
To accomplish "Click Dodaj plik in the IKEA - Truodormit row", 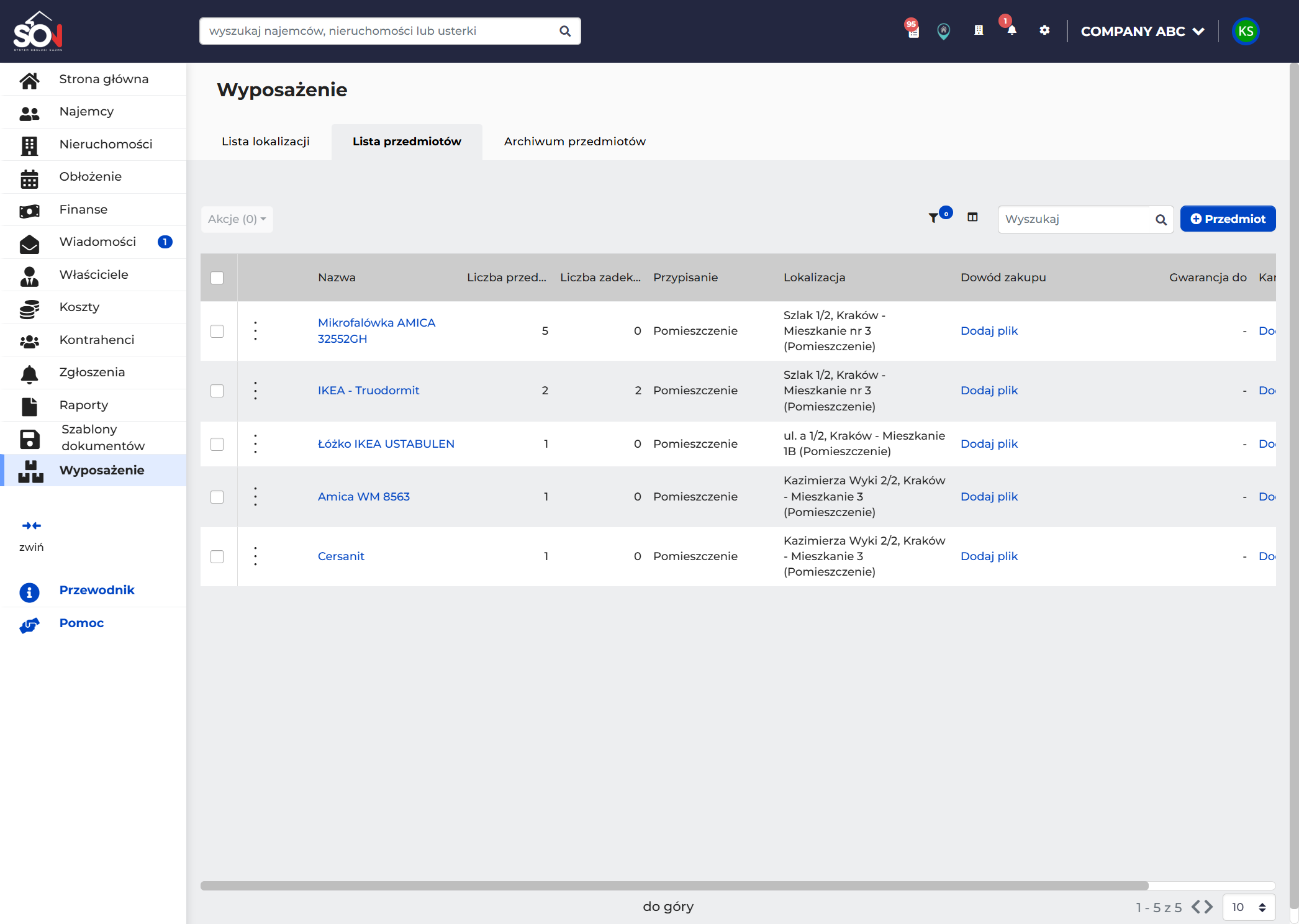I will pyautogui.click(x=989, y=391).
